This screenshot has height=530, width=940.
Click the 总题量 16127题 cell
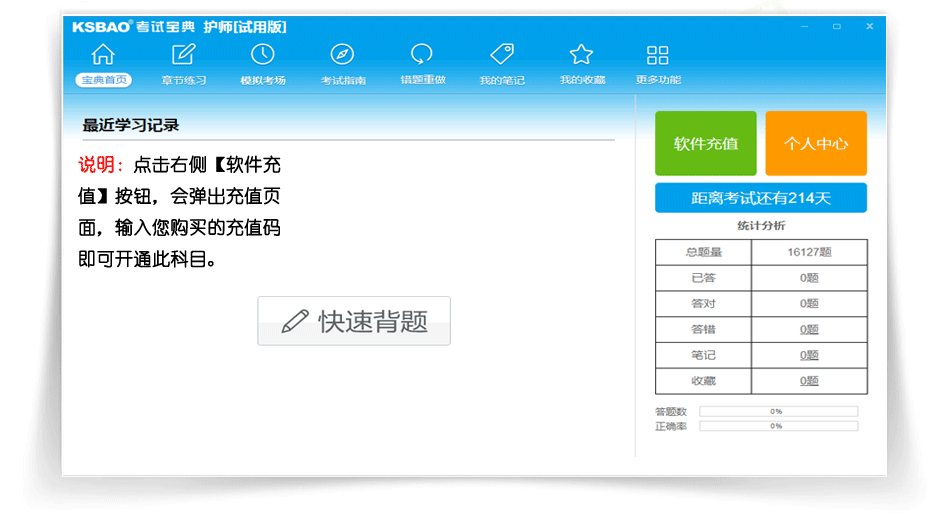[809, 252]
